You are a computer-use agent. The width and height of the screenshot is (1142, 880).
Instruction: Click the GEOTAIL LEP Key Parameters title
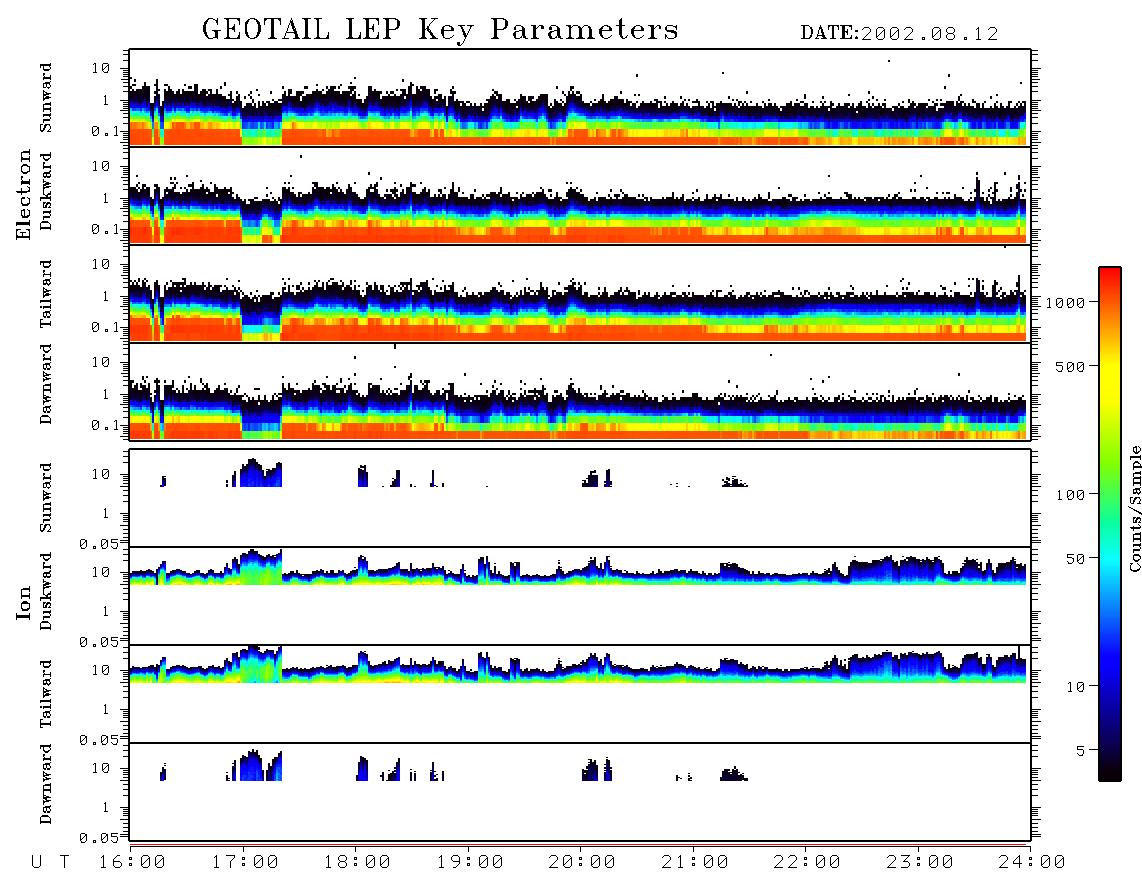click(x=440, y=30)
